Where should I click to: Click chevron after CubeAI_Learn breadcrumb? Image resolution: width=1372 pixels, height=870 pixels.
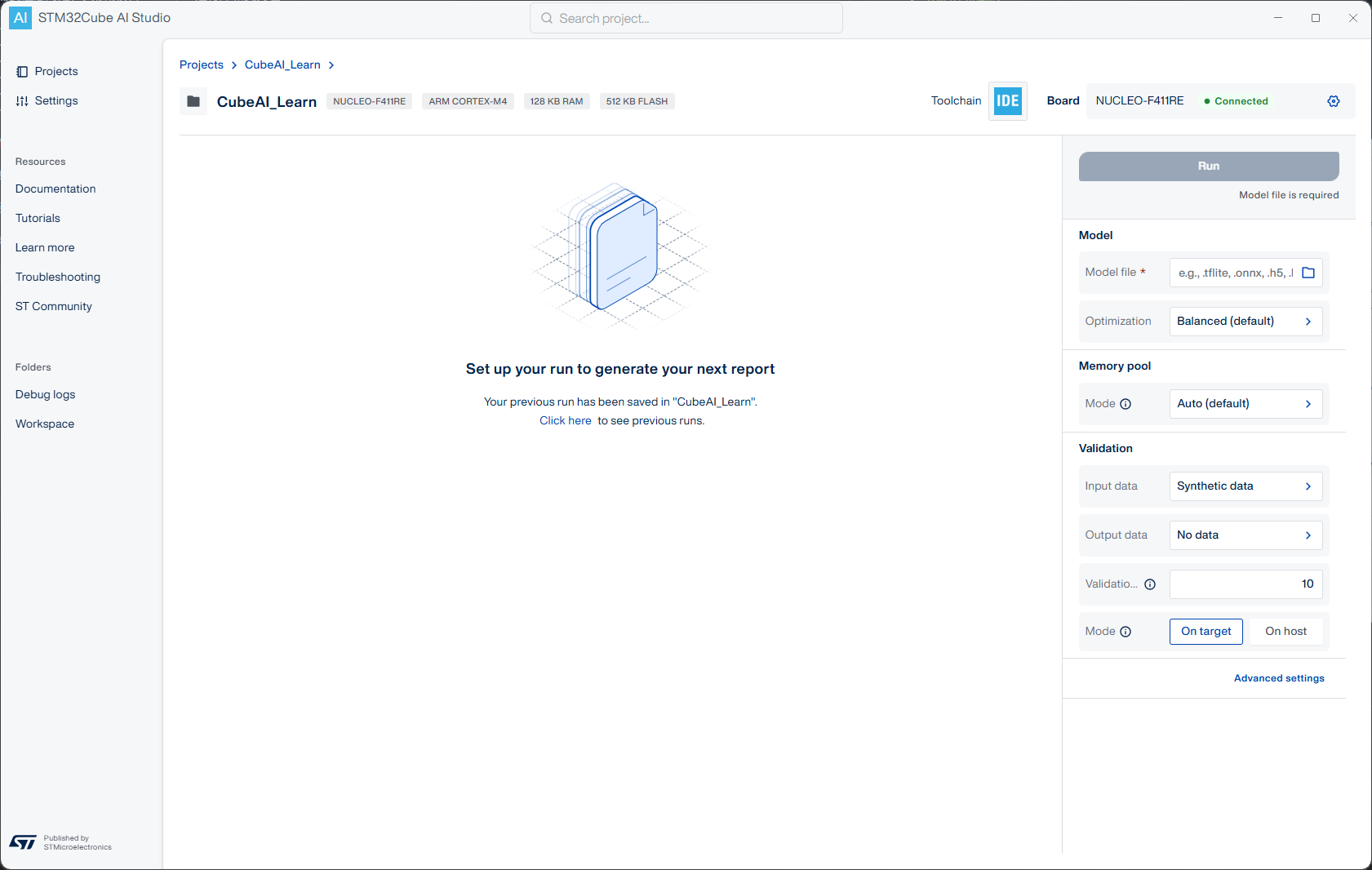click(331, 65)
